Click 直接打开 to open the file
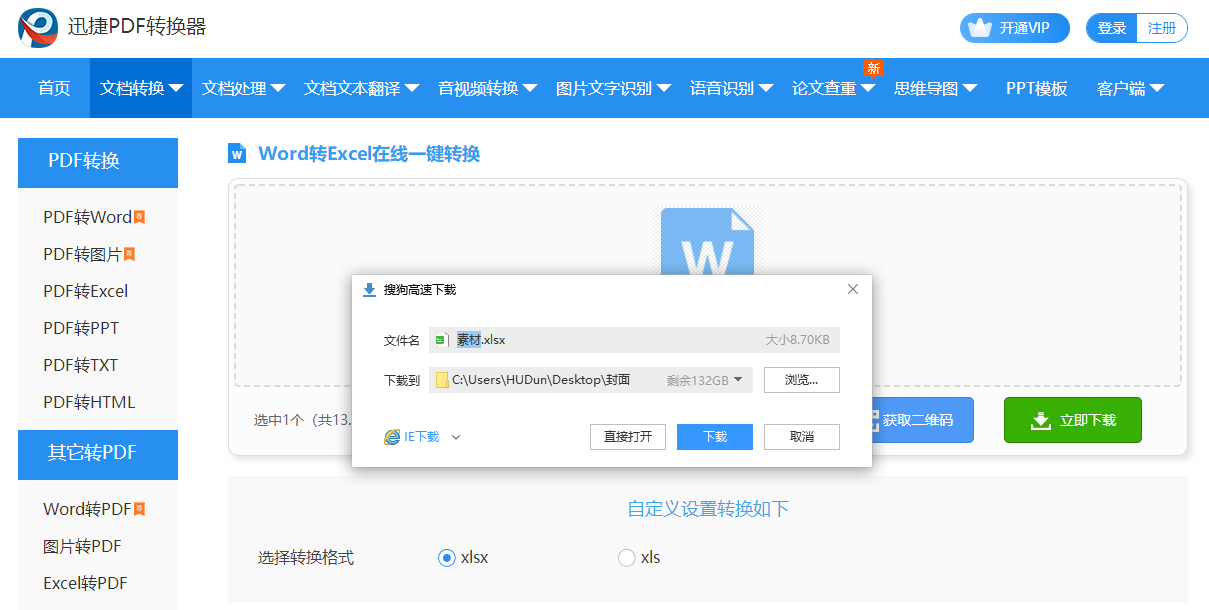 click(x=627, y=437)
